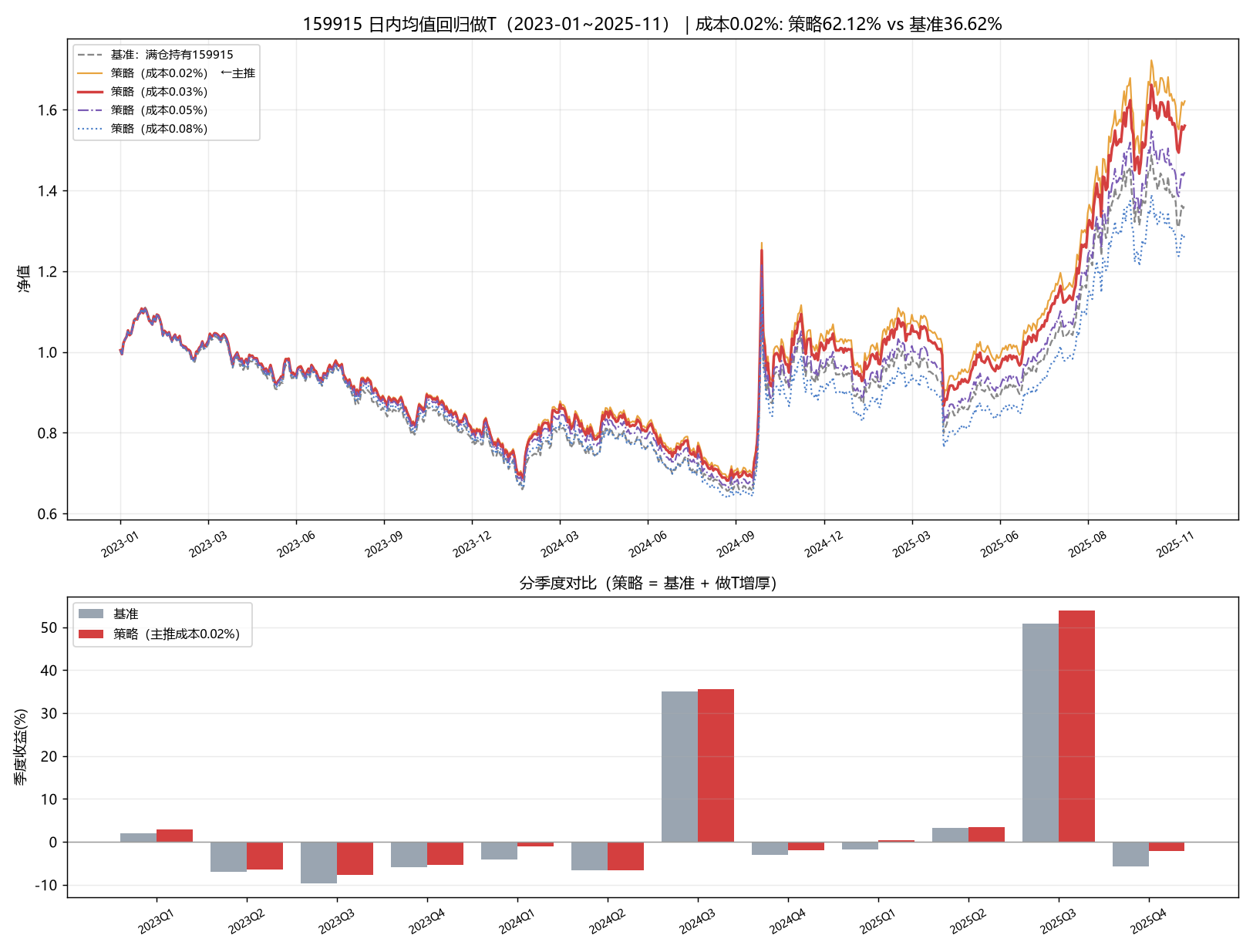1253x952 pixels.
Task: Click legend entry 基准: 满仓持有159915
Action: click(x=156, y=55)
